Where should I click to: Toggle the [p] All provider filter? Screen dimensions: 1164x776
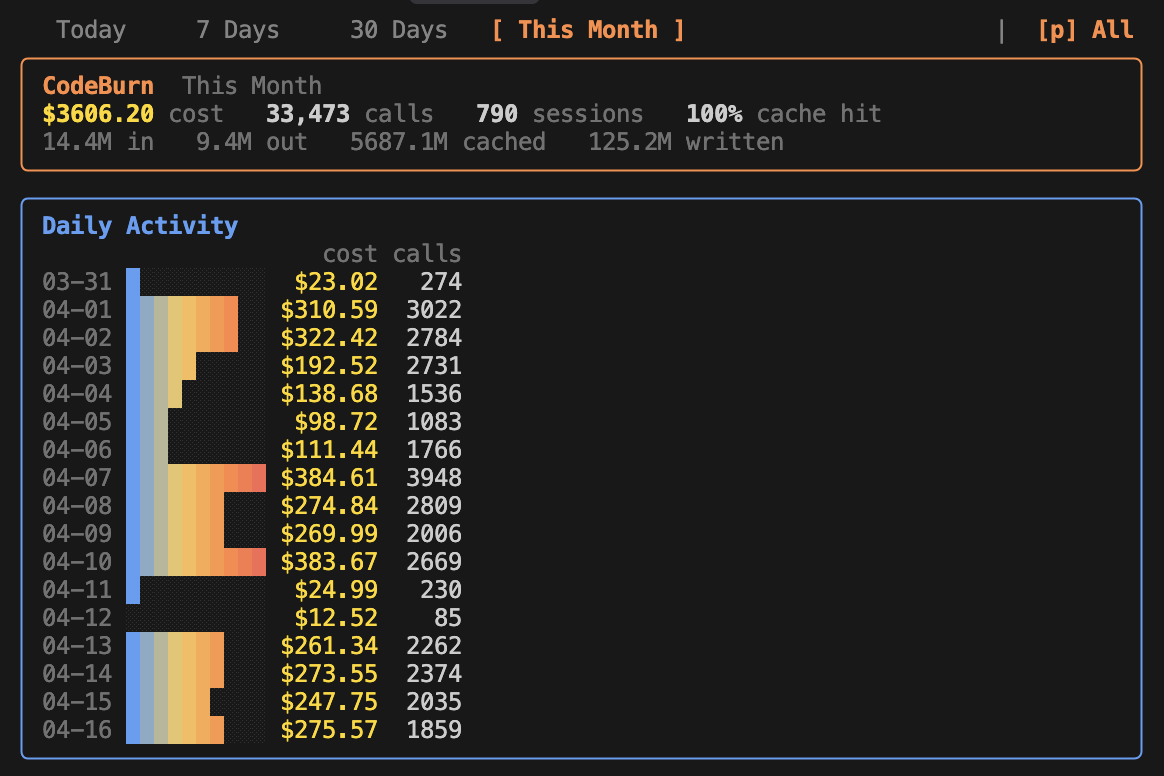(1085, 30)
